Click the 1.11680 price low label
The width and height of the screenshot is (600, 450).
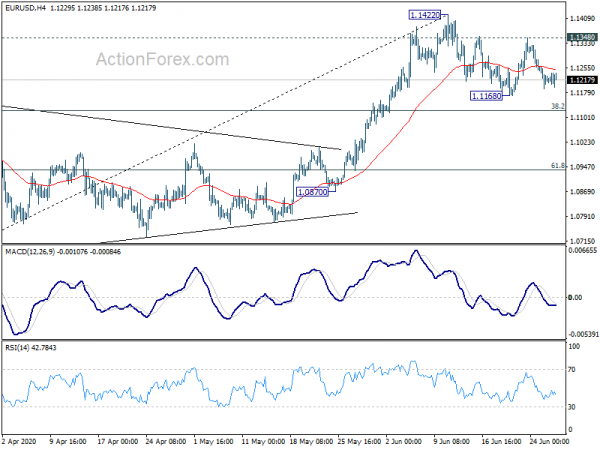point(486,96)
